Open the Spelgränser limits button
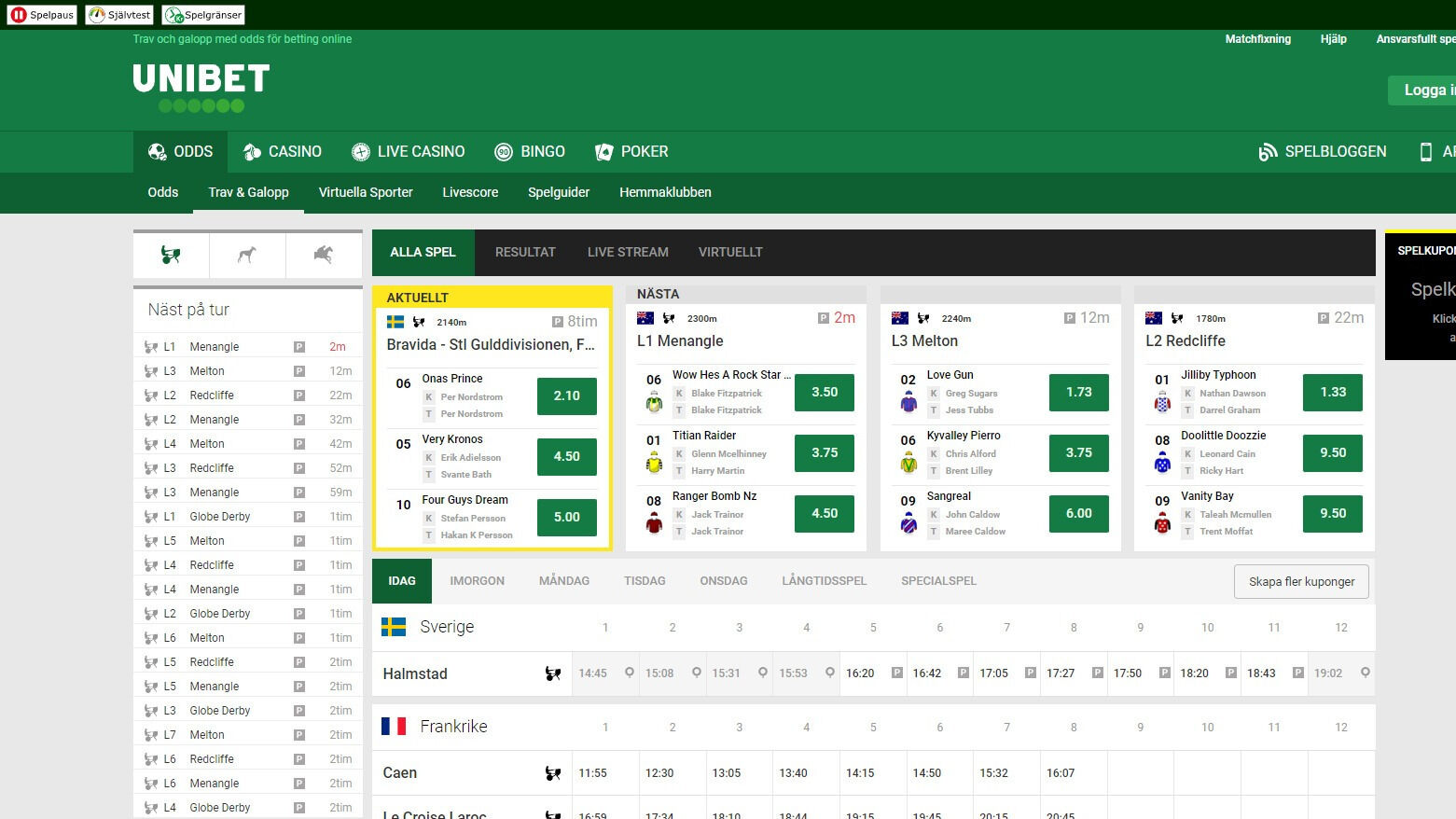The image size is (1456, 819). [x=203, y=15]
